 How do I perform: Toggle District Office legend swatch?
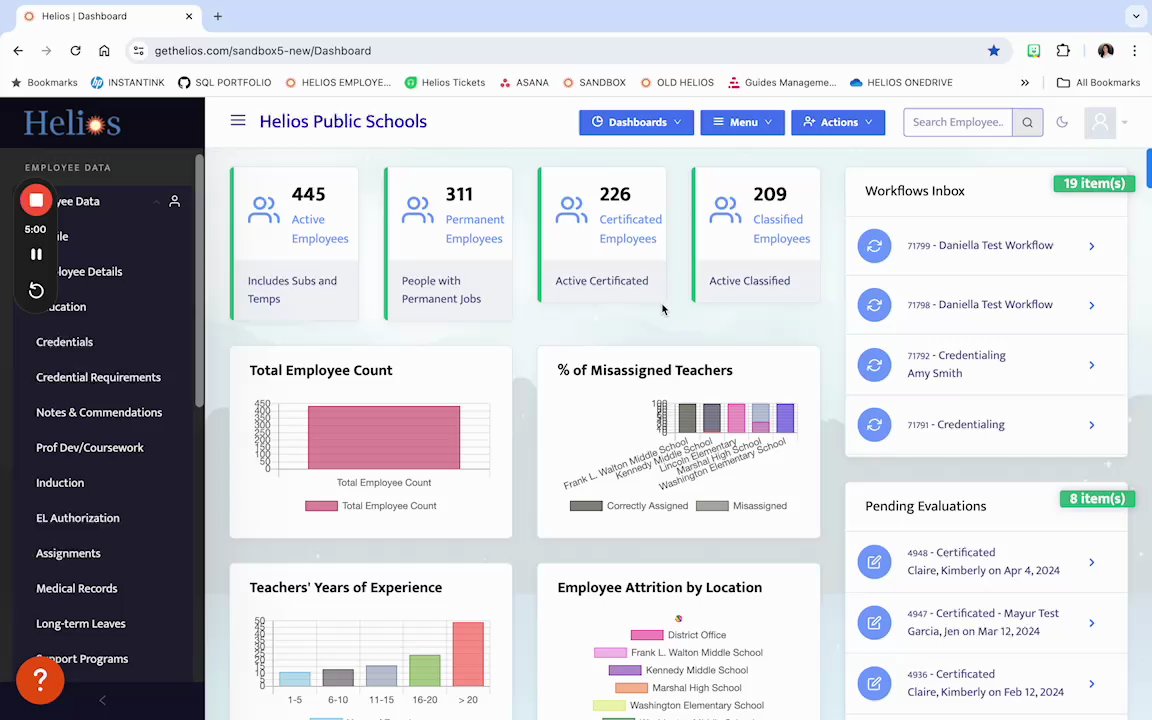click(647, 635)
